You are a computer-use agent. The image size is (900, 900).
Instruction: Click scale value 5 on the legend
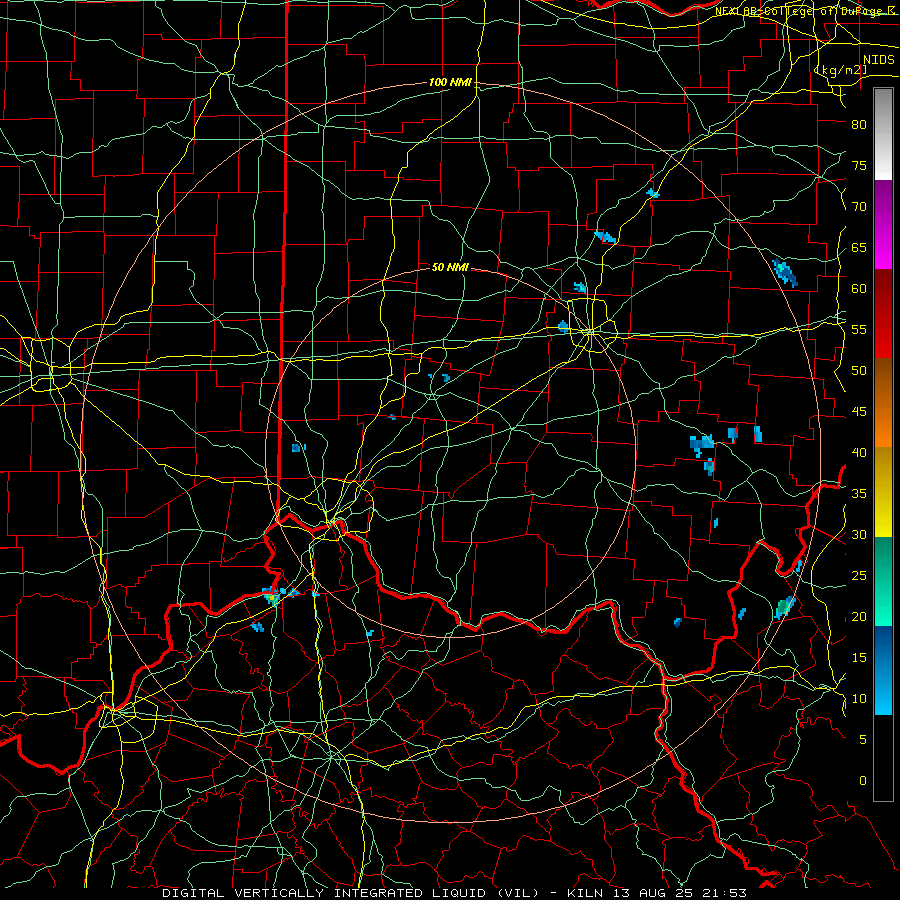click(x=863, y=740)
